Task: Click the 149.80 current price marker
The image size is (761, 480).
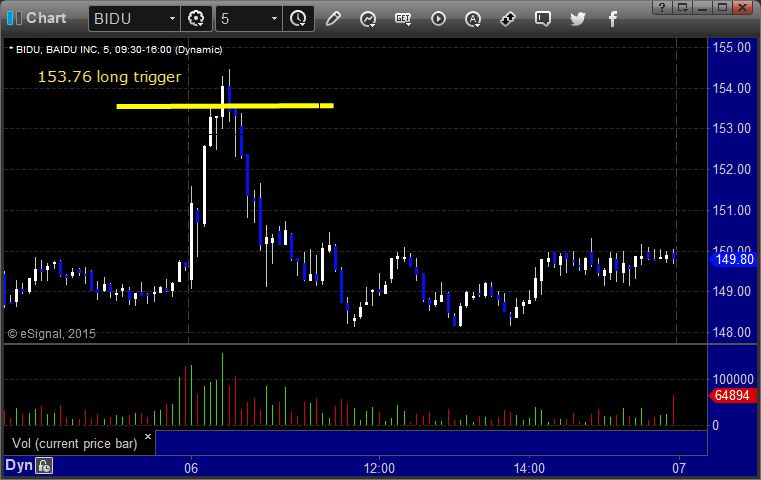Action: (734, 259)
